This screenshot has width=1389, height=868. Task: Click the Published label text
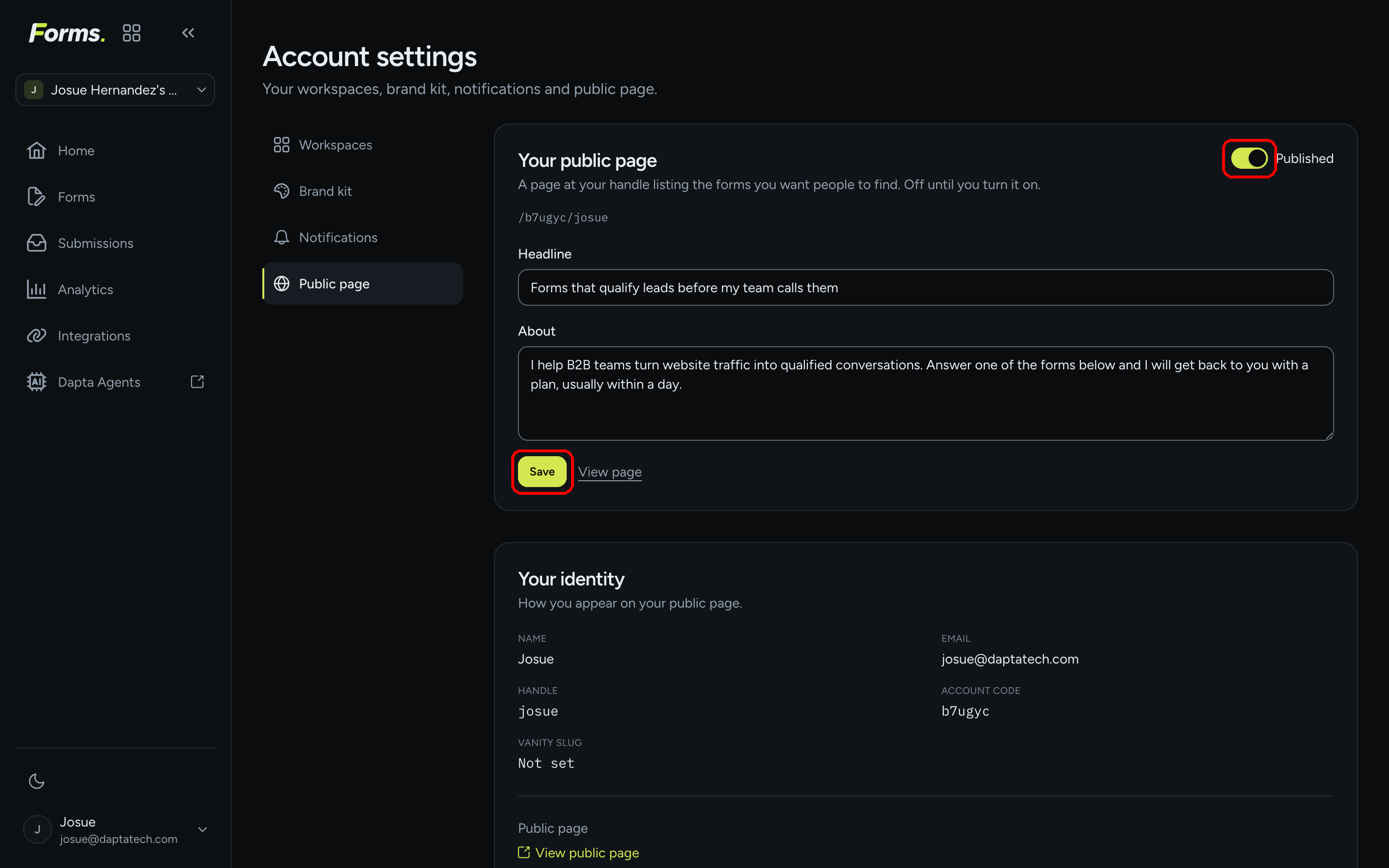1304,159
